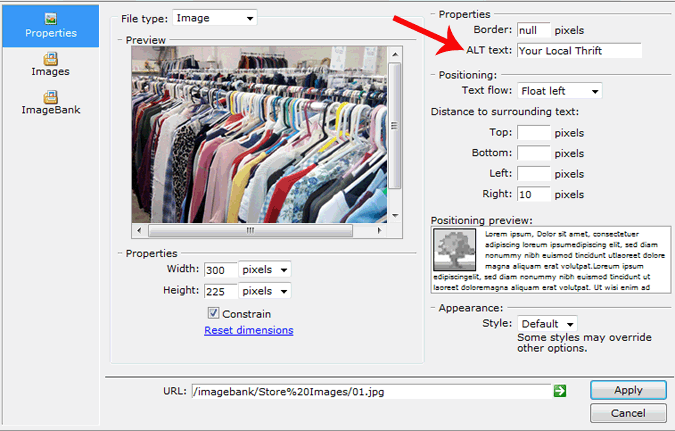This screenshot has width=675, height=431.
Task: Open the Properties tab in the sidebar
Action: (x=50, y=26)
